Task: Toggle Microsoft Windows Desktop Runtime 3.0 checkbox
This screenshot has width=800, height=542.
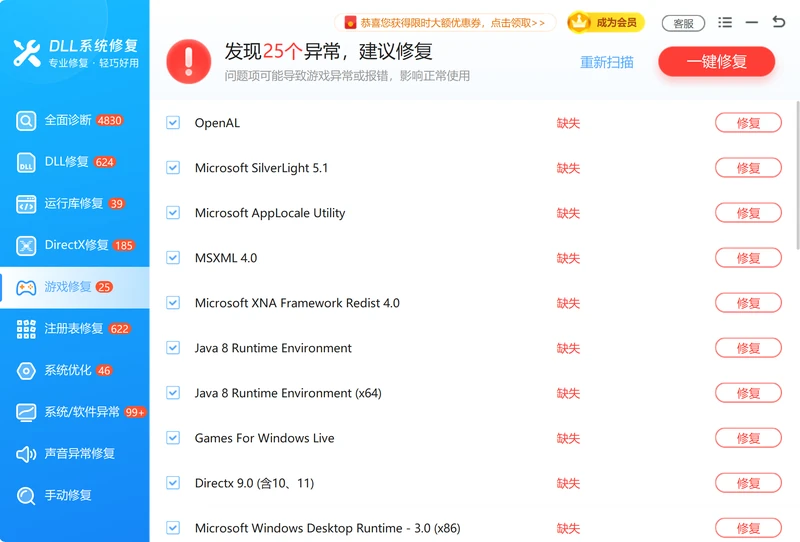Action: point(173,527)
